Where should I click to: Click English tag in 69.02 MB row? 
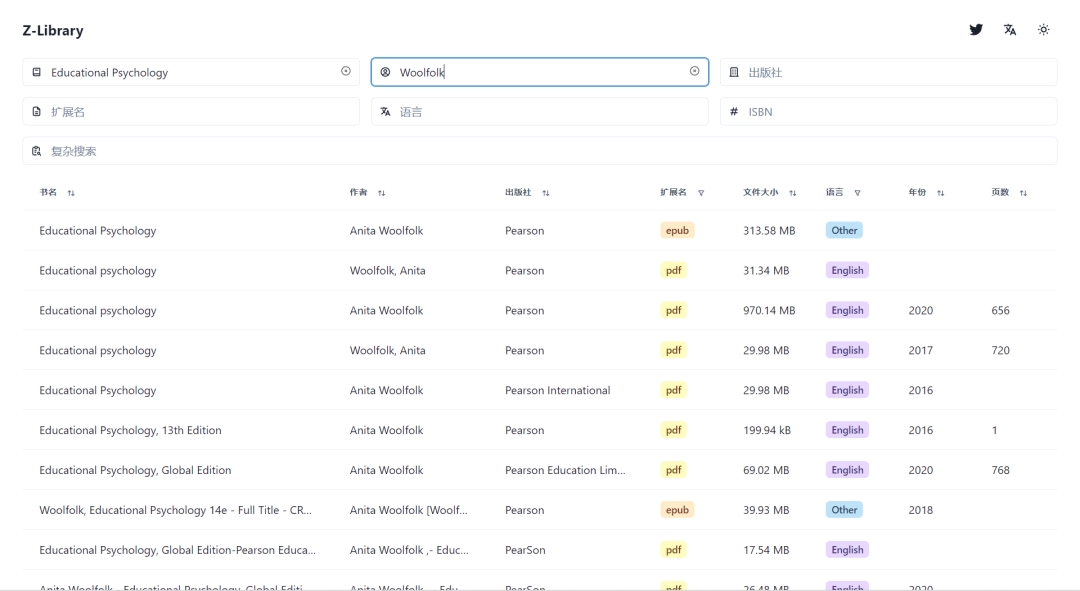click(847, 470)
